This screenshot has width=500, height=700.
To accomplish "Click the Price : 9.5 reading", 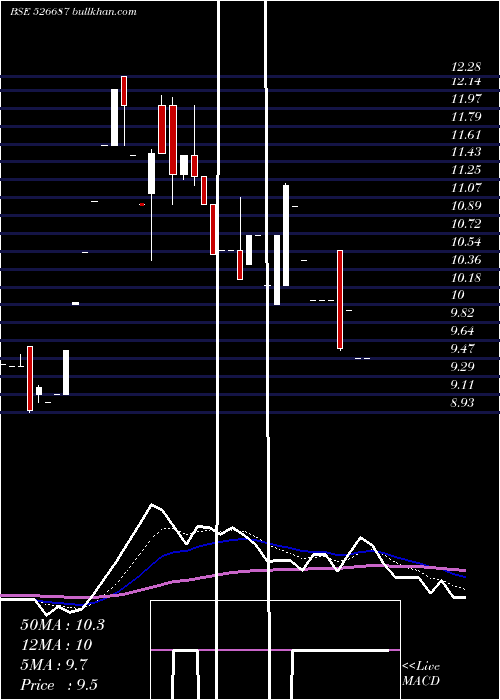I will (59, 685).
